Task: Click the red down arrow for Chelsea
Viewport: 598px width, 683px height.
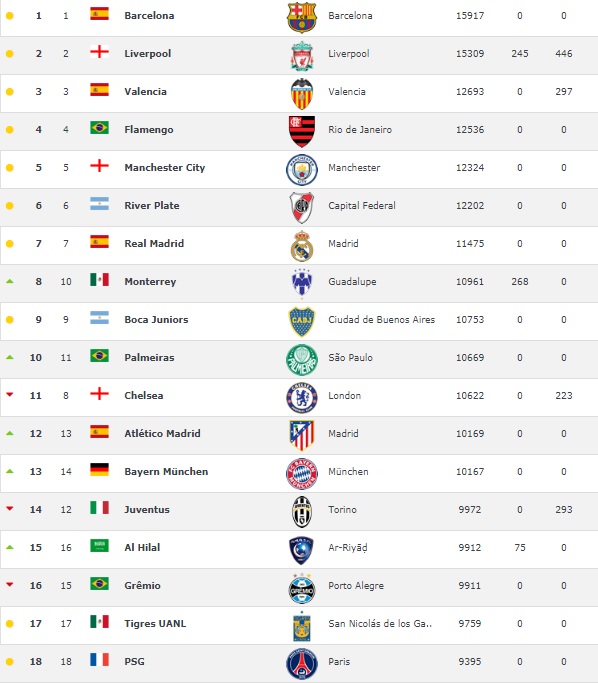Action: pyautogui.click(x=10, y=395)
